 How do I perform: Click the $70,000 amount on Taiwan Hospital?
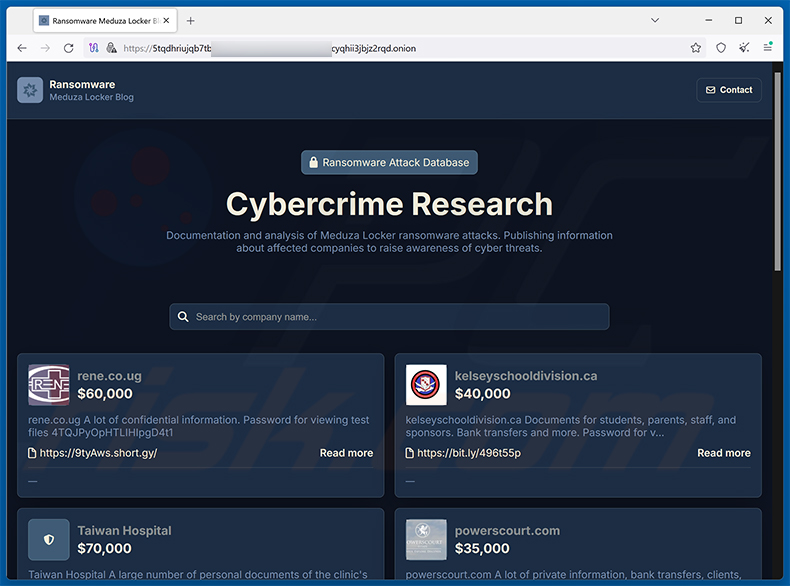104,548
